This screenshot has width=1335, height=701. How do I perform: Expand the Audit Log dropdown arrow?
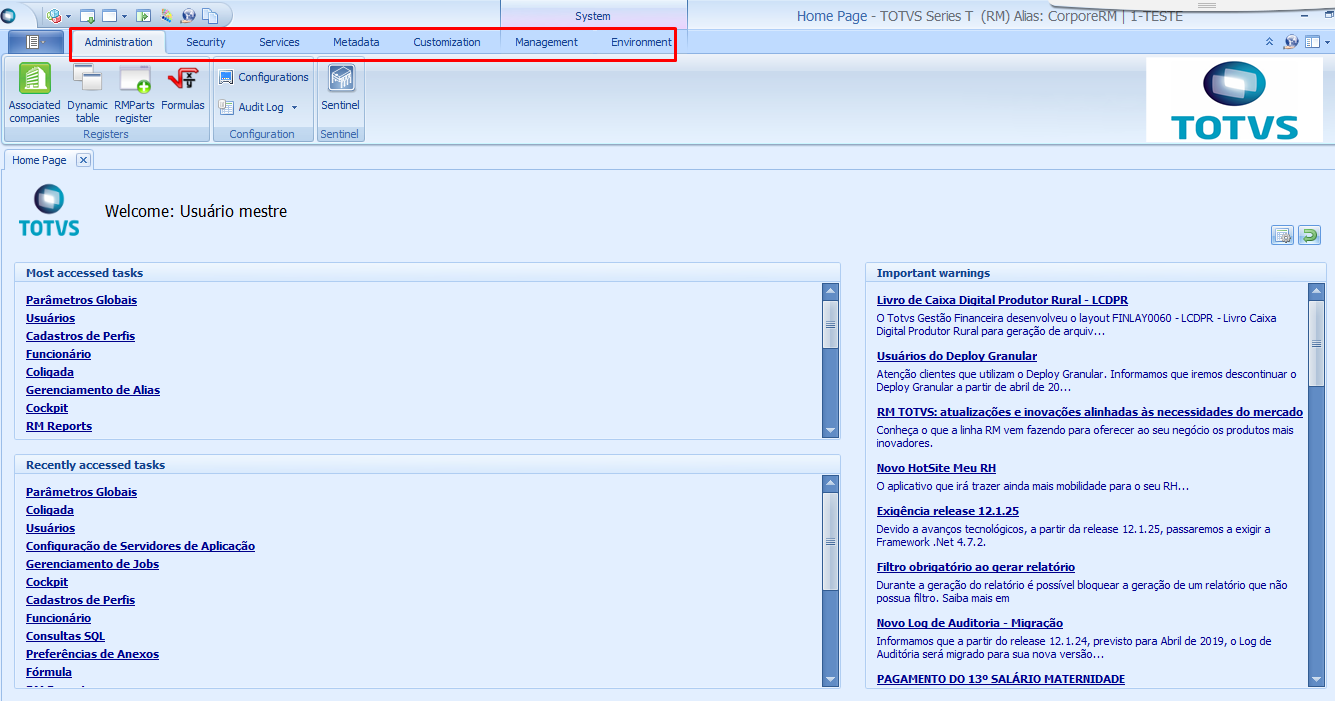click(x=294, y=107)
